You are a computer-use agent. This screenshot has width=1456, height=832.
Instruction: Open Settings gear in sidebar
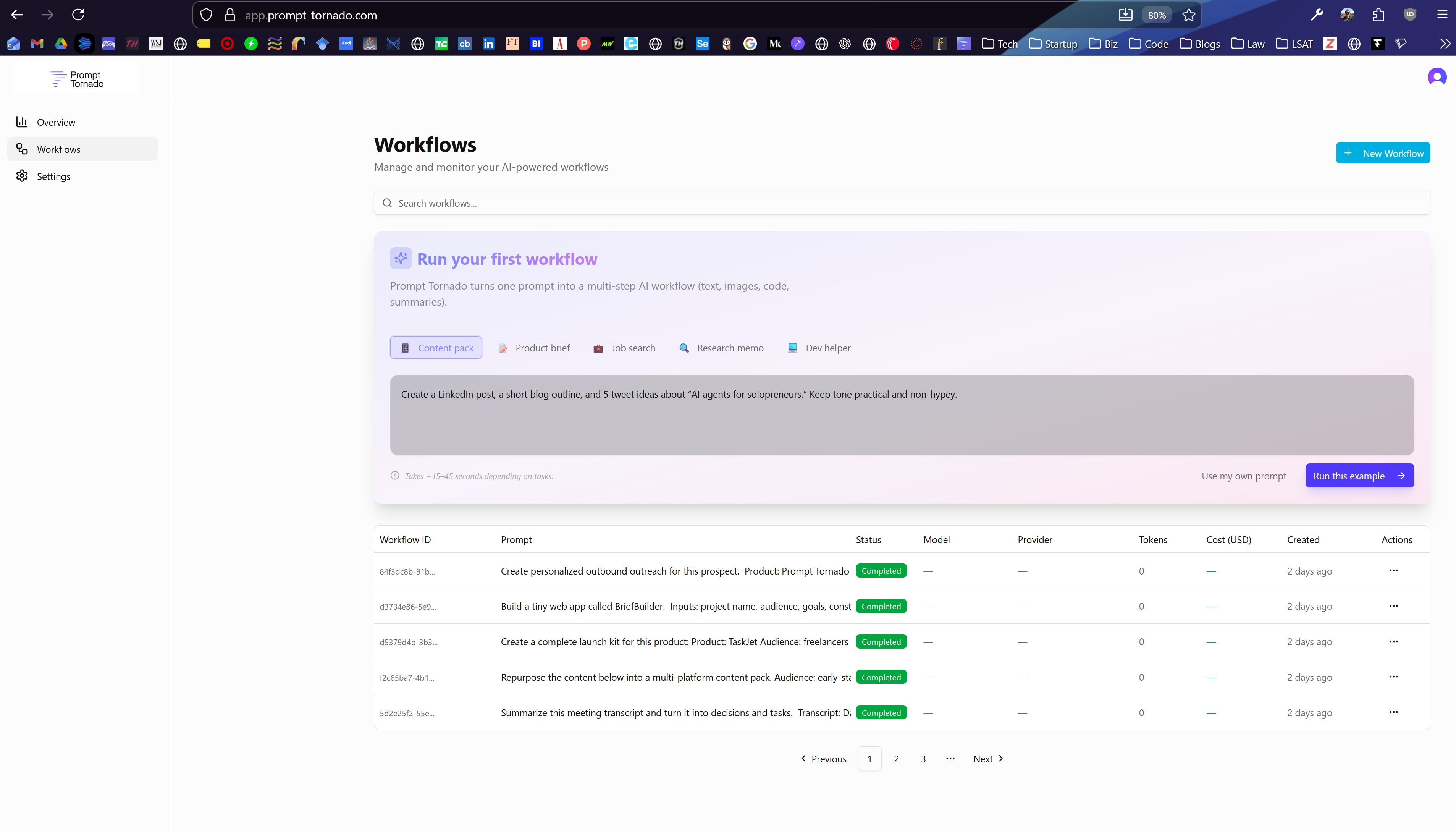(22, 176)
